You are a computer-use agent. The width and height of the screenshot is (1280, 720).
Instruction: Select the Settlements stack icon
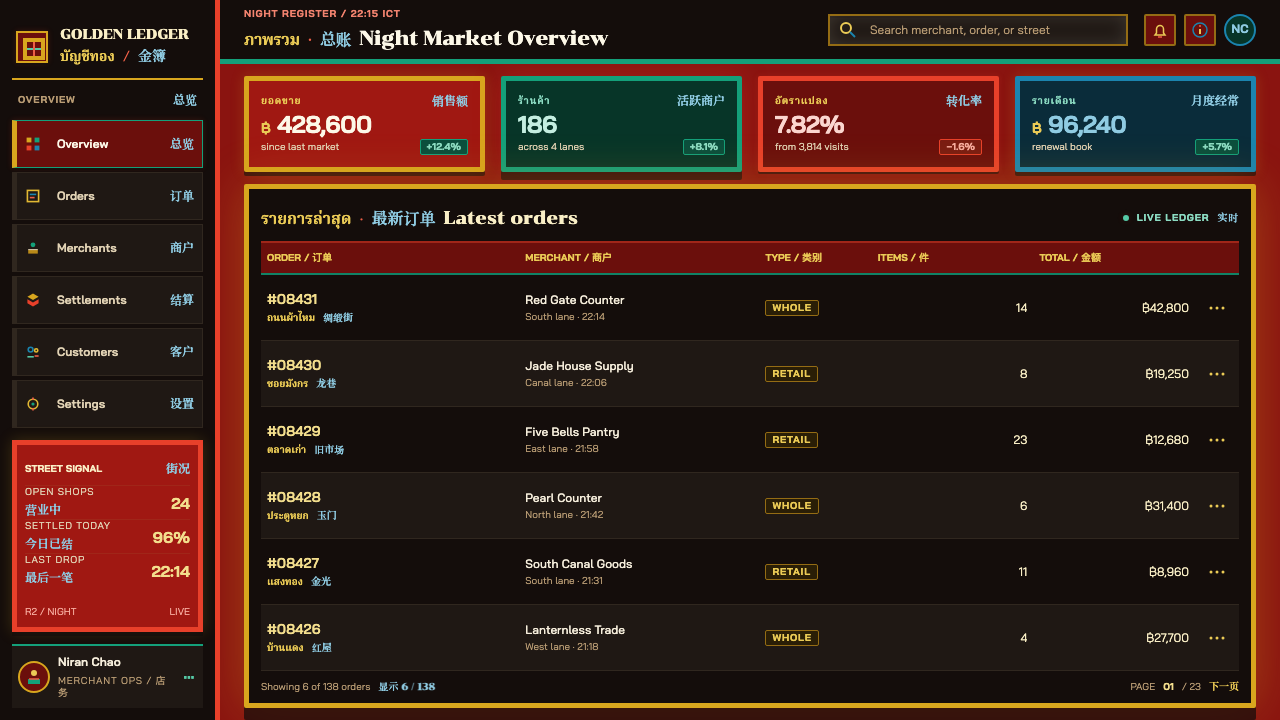[33, 300]
